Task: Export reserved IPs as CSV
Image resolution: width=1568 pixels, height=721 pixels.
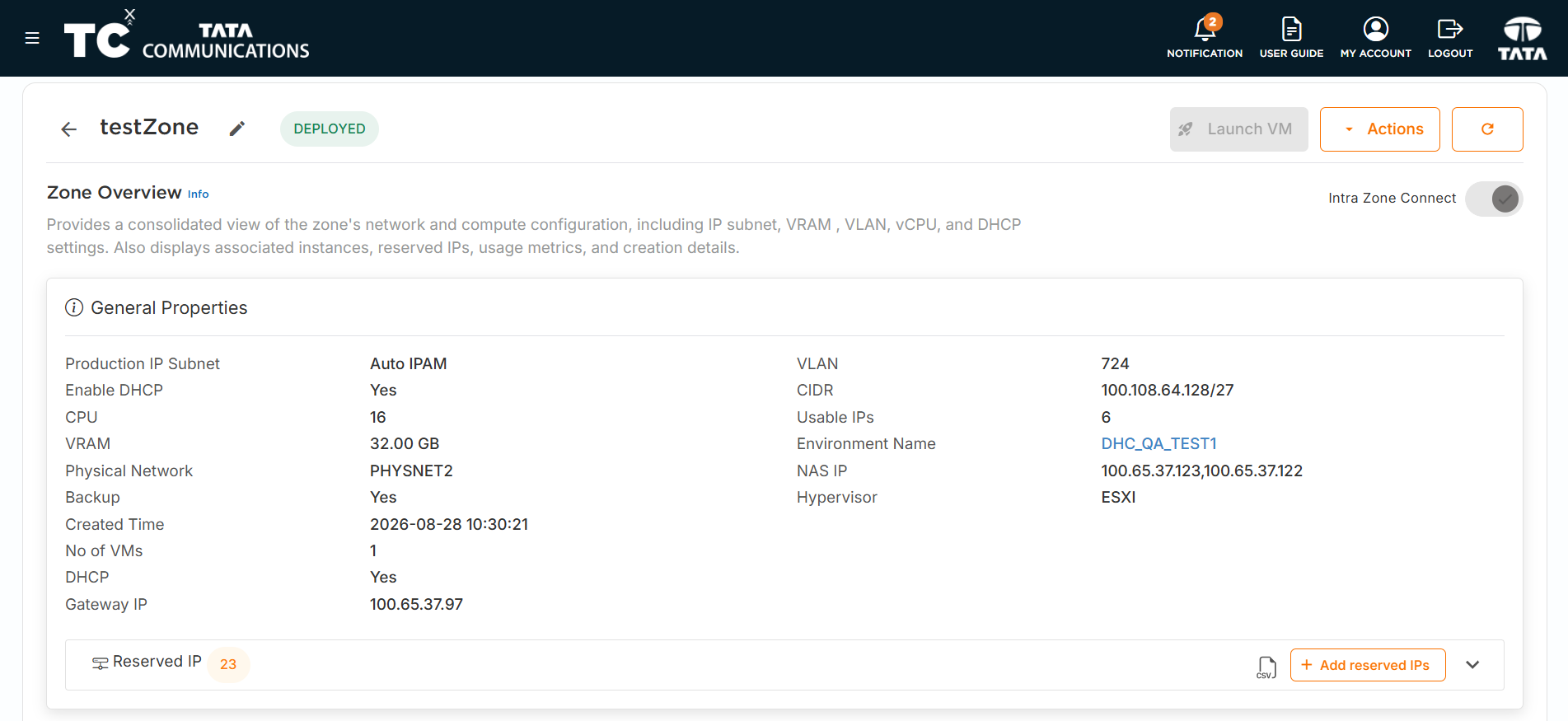Action: pos(1266,667)
